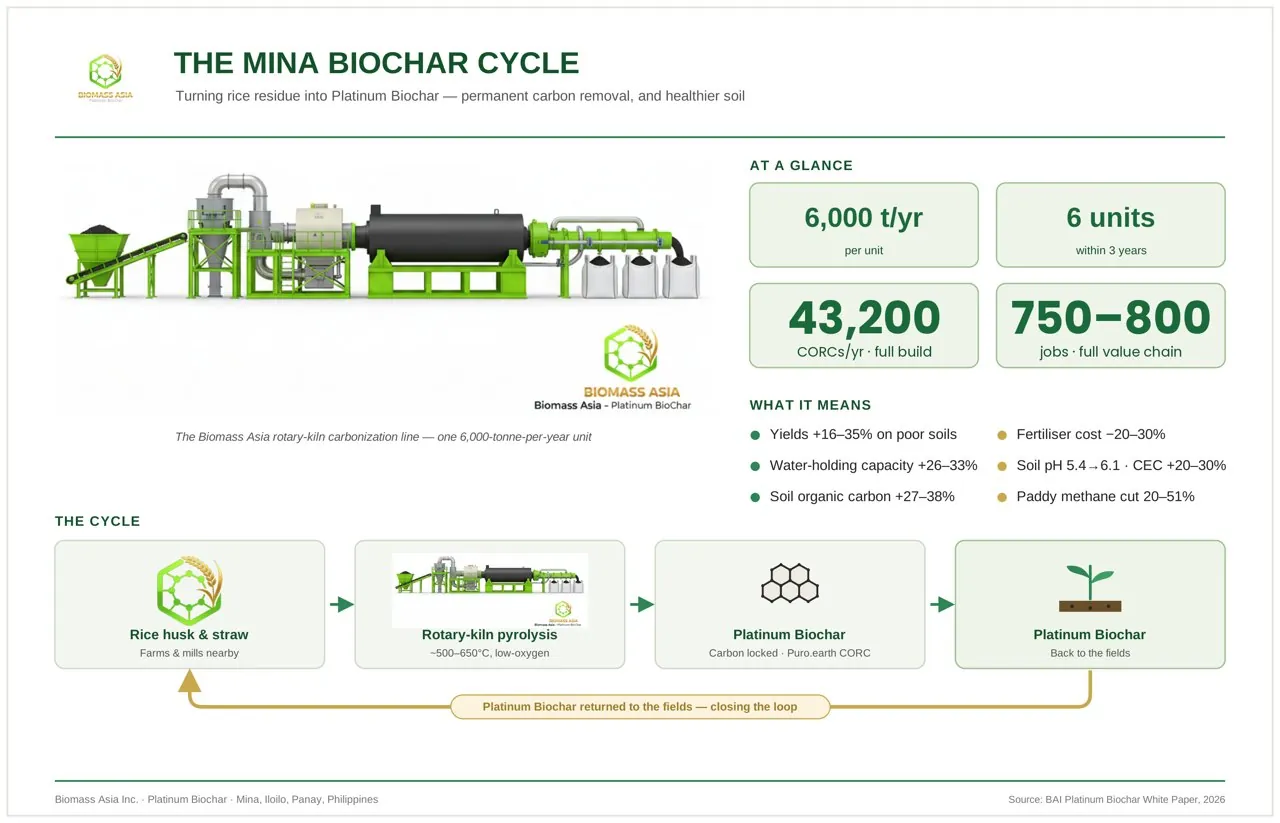The width and height of the screenshot is (1280, 823).
Task: Select the 6 units stat card
Action: point(1111,225)
